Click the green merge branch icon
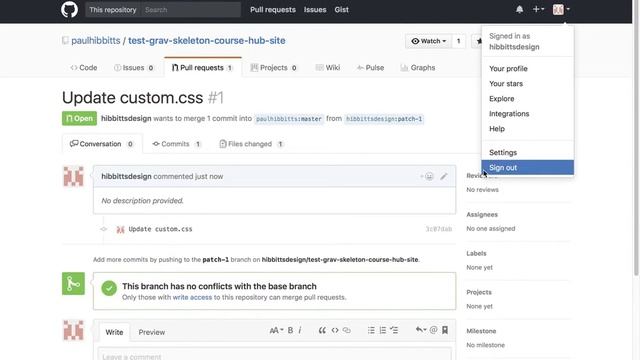The width and height of the screenshot is (640, 360). (x=73, y=283)
